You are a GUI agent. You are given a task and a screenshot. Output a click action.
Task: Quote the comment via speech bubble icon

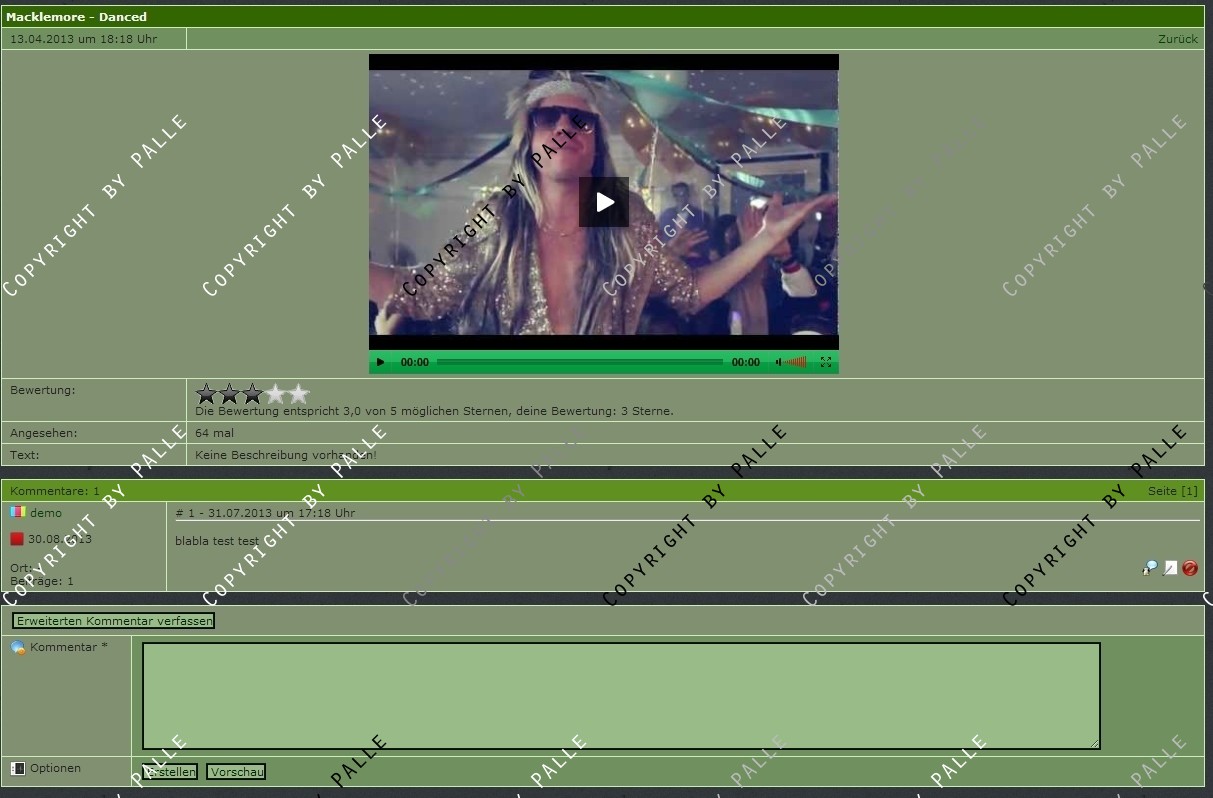click(1150, 568)
